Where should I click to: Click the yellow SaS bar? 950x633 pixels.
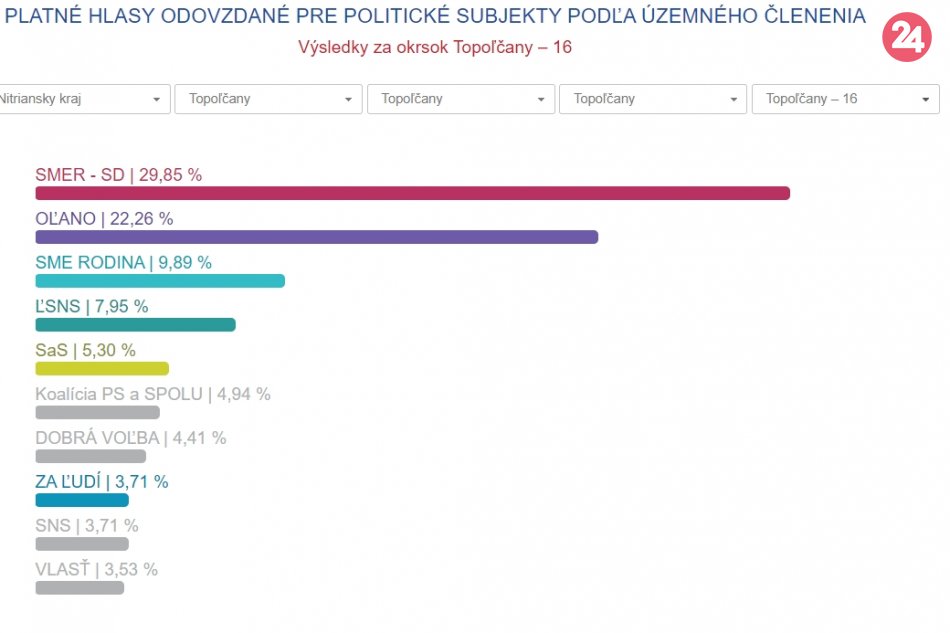[102, 368]
